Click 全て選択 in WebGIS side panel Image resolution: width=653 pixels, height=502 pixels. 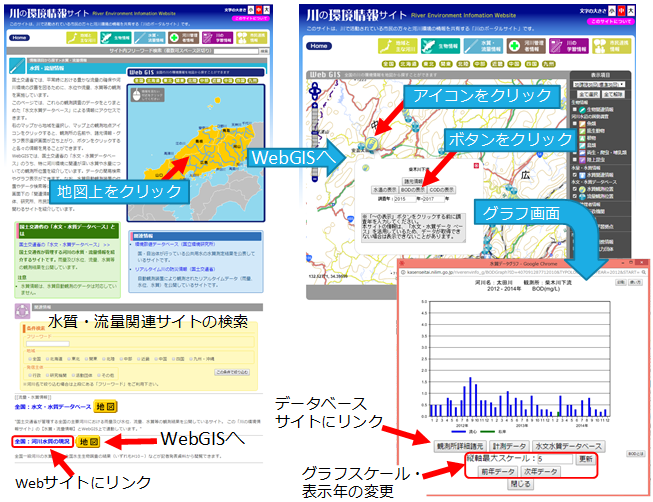pyautogui.click(x=588, y=95)
